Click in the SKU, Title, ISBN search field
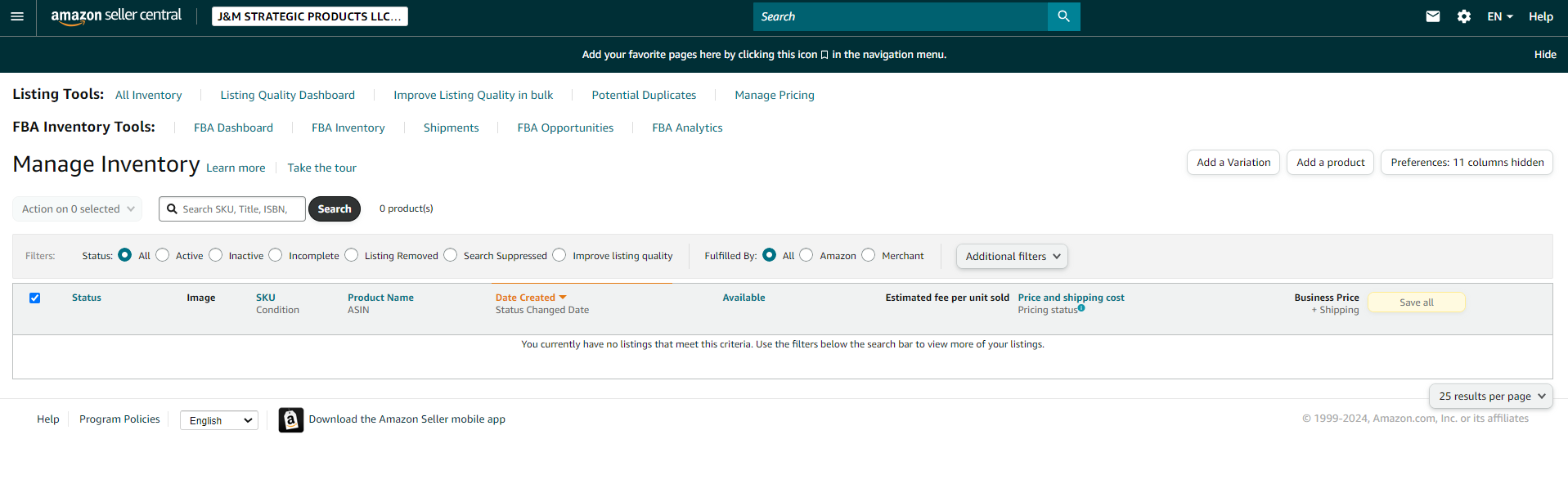Screen dimensions: 1568x484 [x=232, y=209]
